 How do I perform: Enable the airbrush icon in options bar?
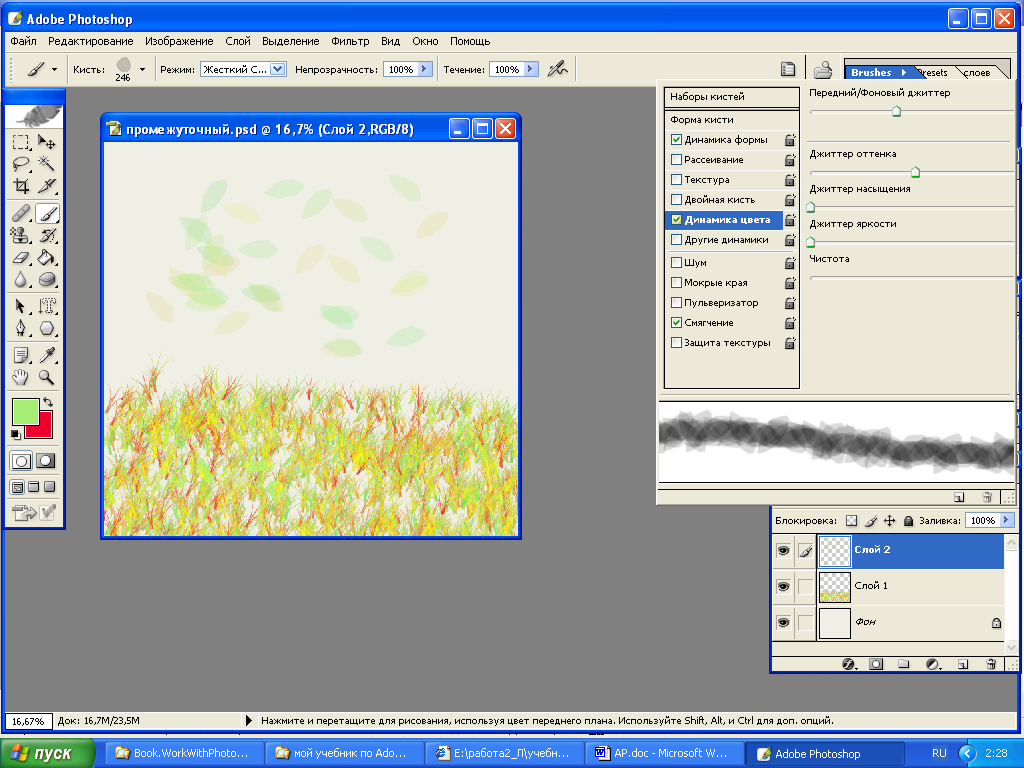[x=559, y=69]
